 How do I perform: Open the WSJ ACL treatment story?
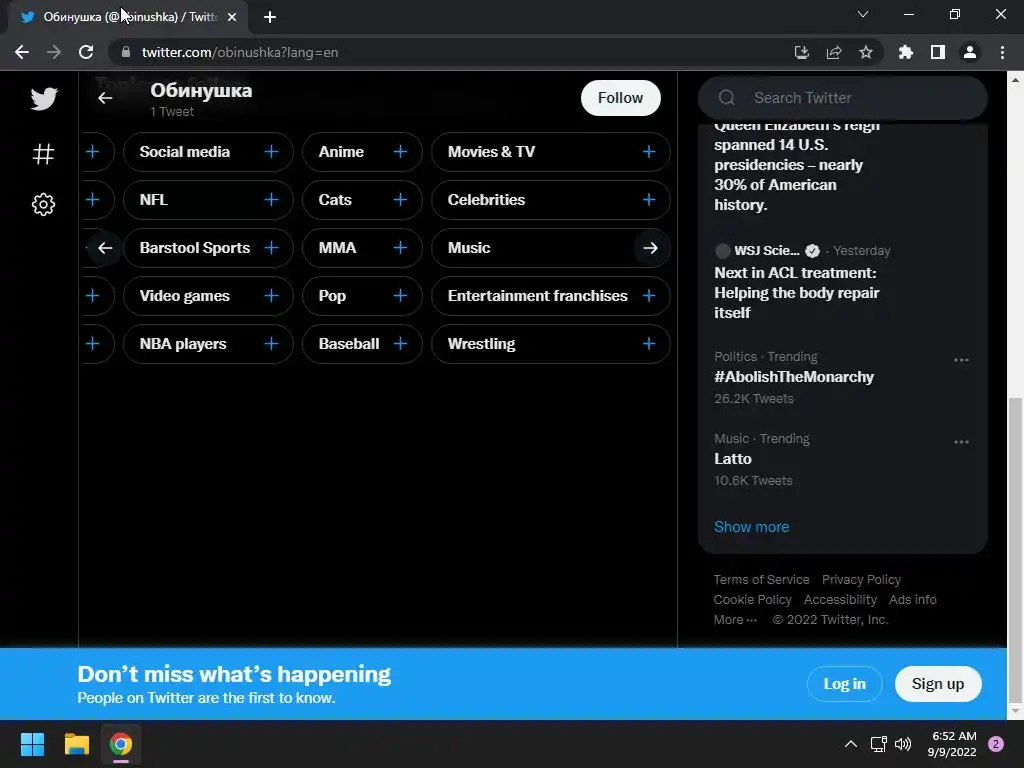[796, 293]
